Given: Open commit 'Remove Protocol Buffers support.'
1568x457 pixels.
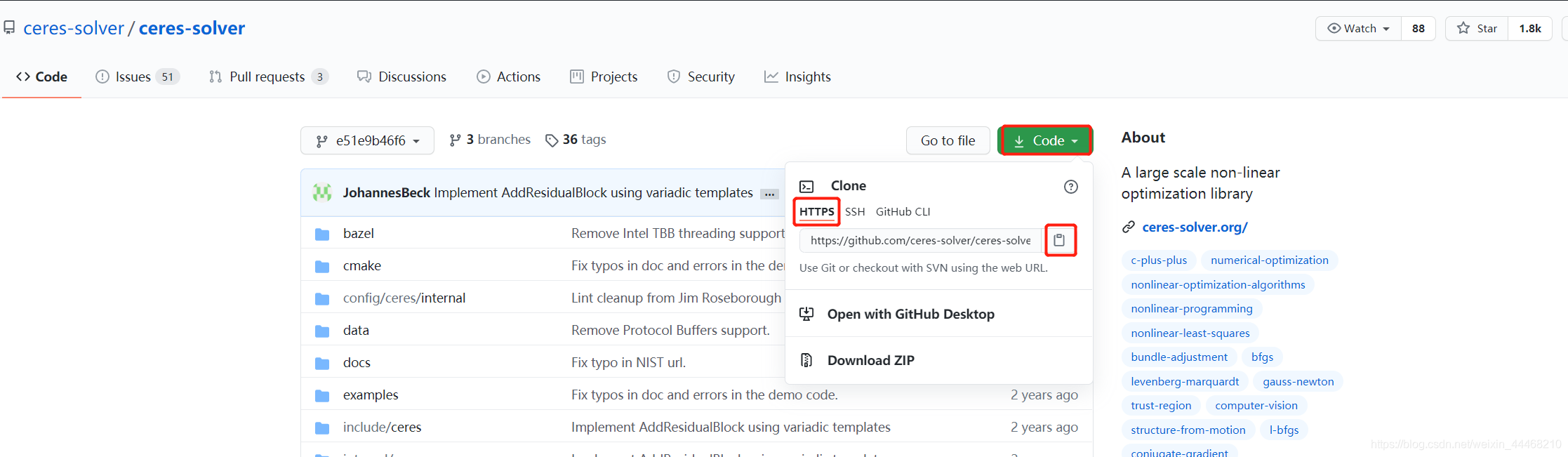Looking at the screenshot, I should [x=670, y=330].
